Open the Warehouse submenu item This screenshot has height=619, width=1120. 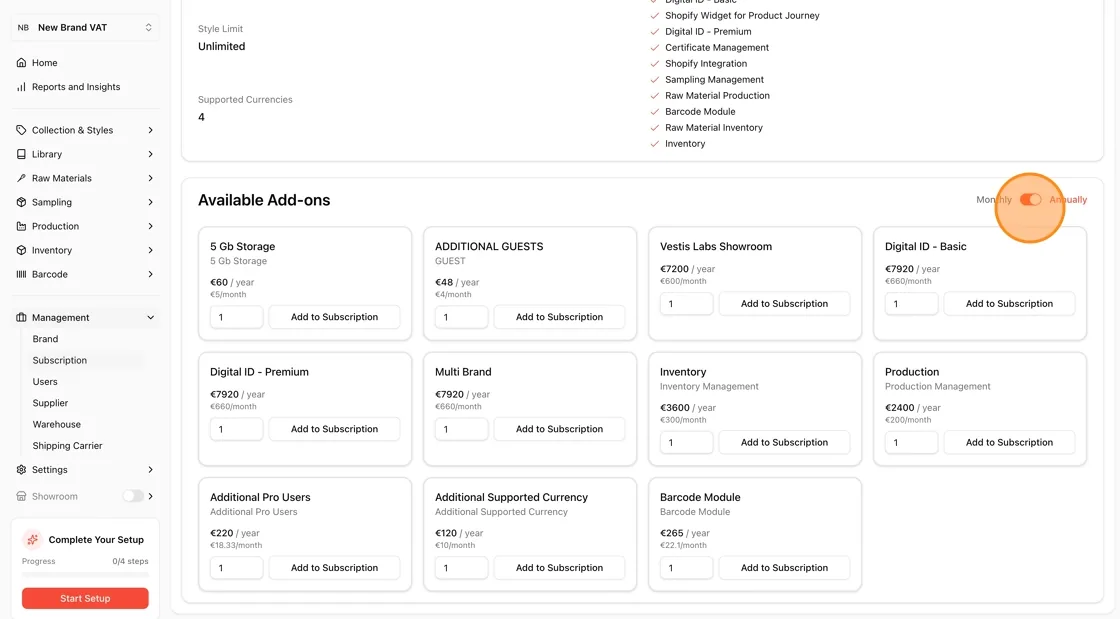click(x=56, y=424)
